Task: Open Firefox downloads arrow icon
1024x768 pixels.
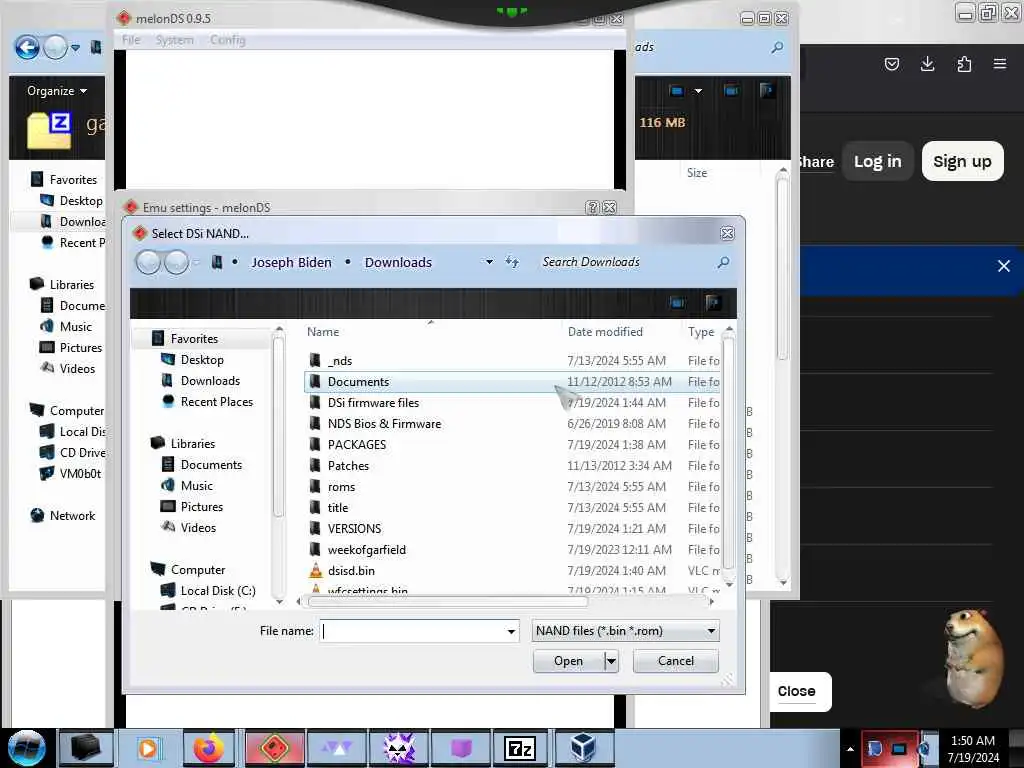Action: pos(927,63)
